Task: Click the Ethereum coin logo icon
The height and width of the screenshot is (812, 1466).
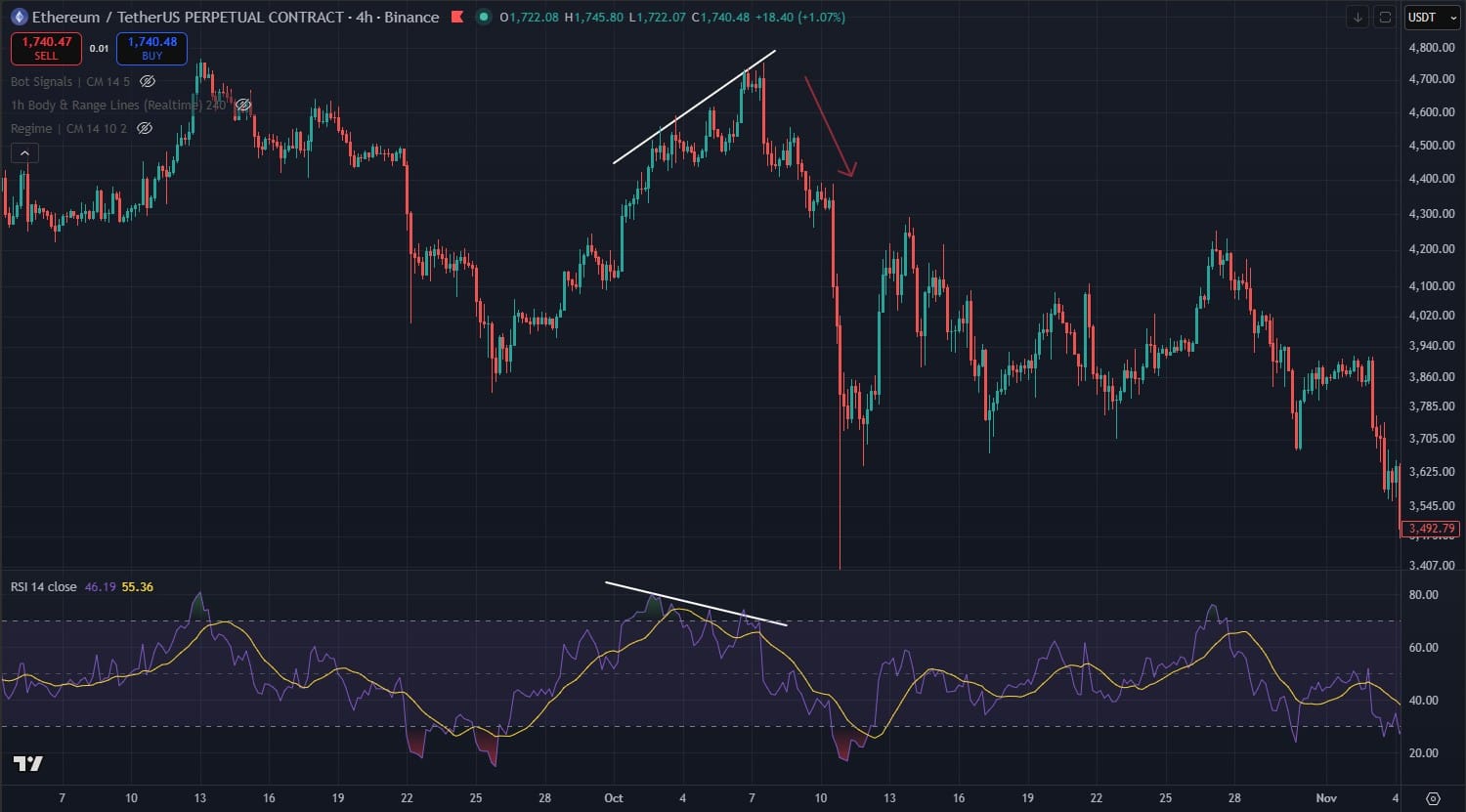Action: click(x=19, y=17)
